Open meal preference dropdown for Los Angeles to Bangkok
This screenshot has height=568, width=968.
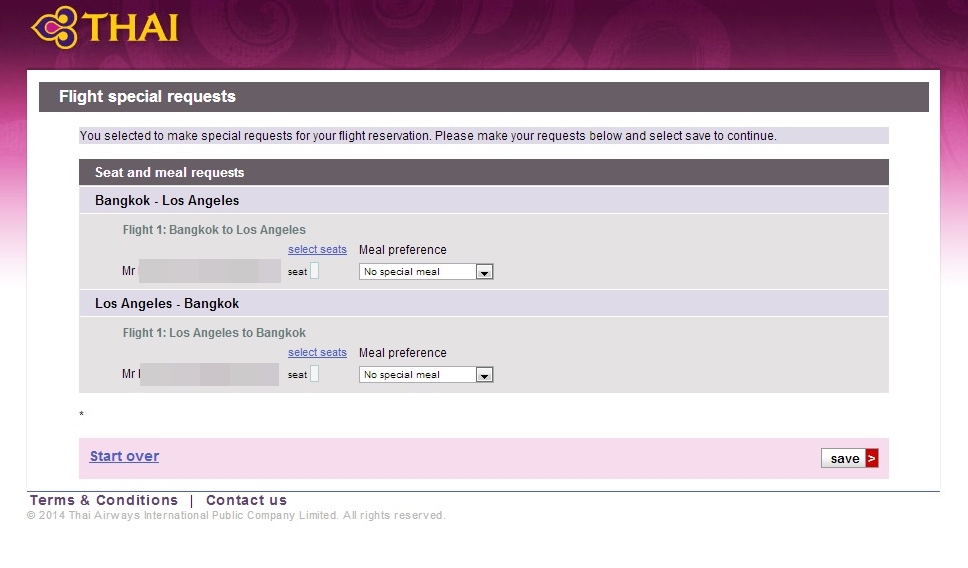426,375
